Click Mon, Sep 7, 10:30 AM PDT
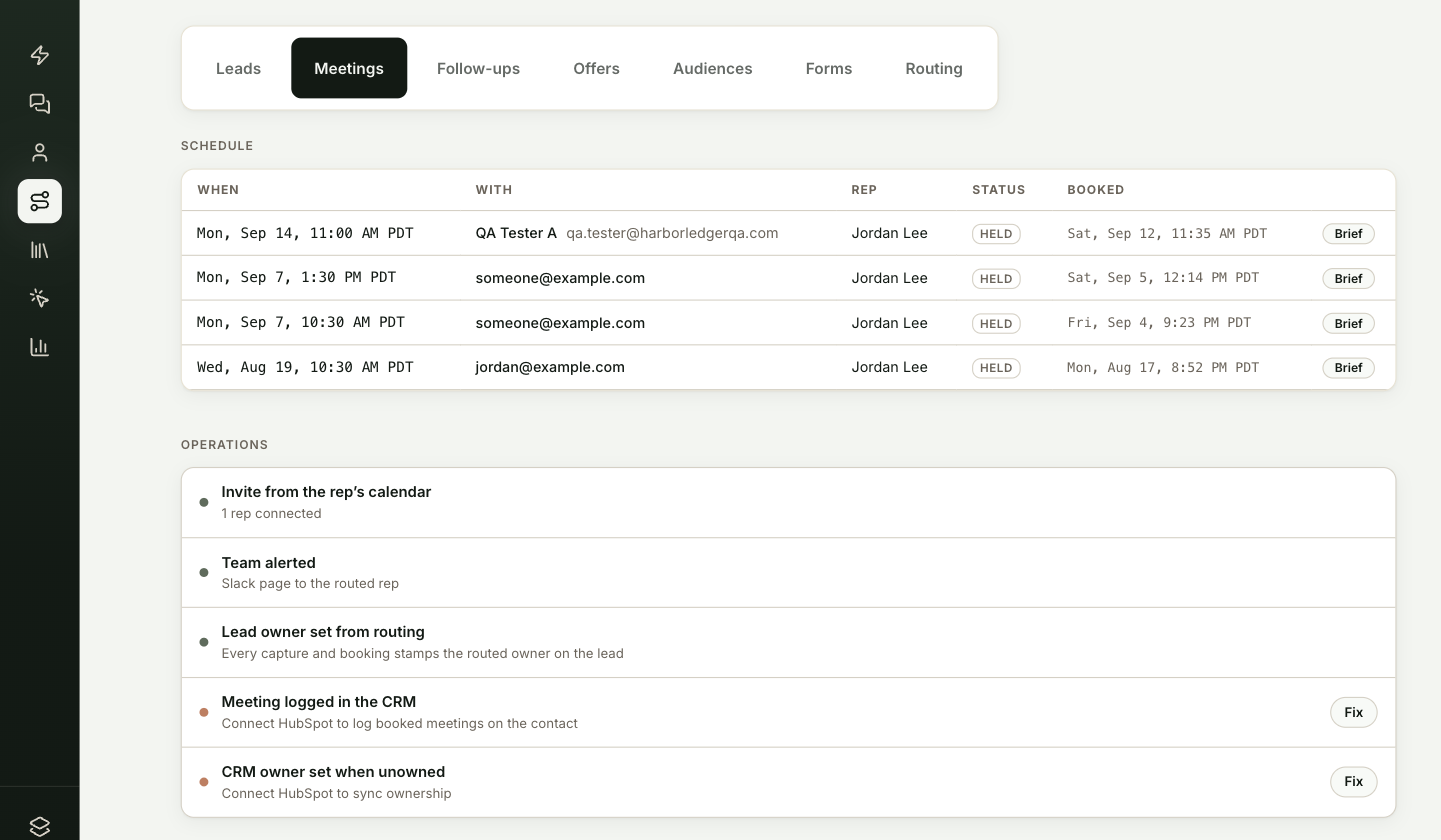Viewport: 1441px width, 840px height. click(301, 322)
